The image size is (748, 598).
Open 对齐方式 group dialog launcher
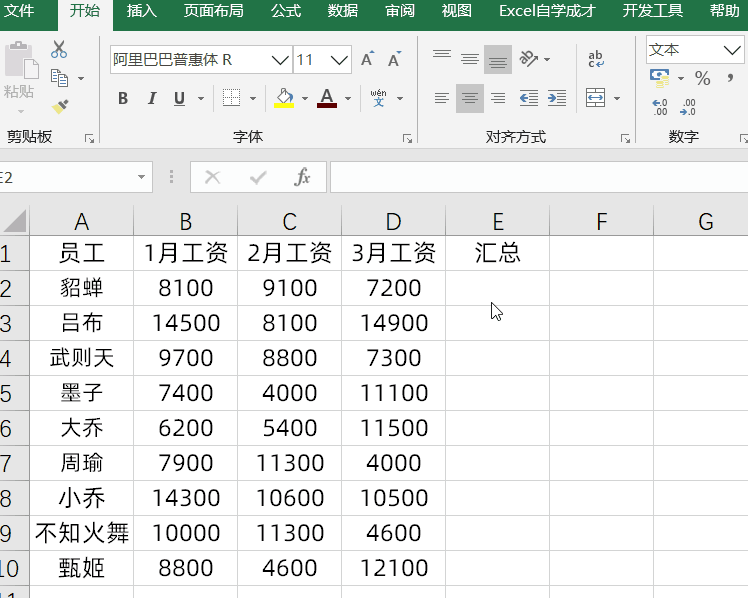(625, 139)
